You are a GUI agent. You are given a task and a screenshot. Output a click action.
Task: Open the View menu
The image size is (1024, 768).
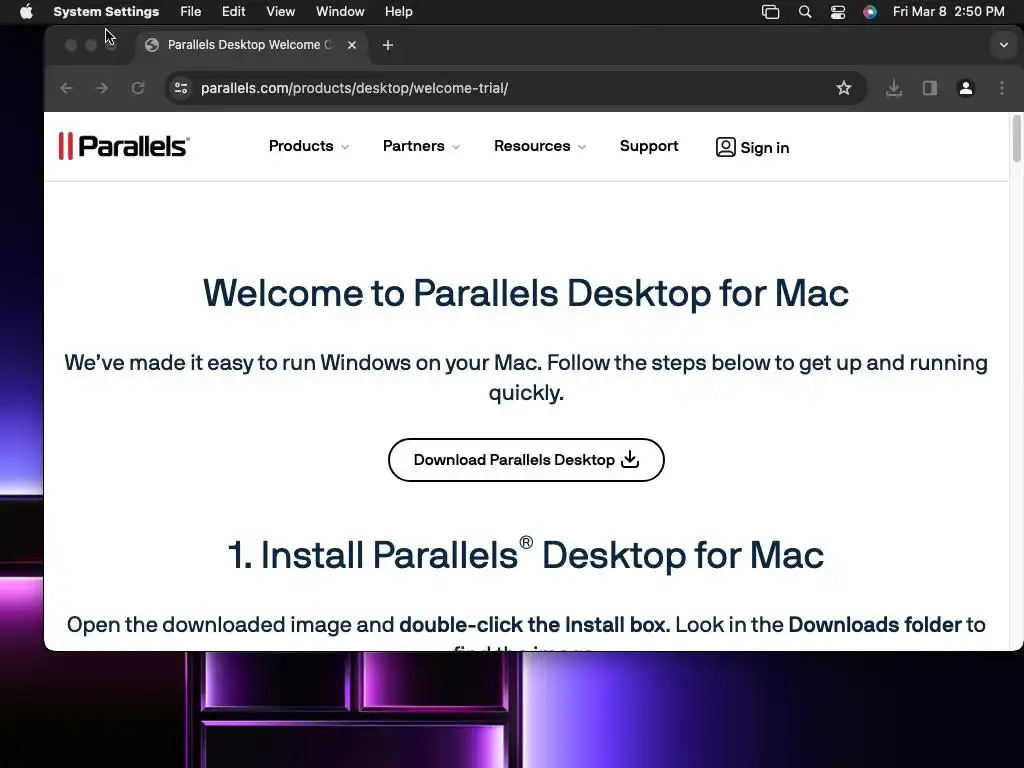281,12
